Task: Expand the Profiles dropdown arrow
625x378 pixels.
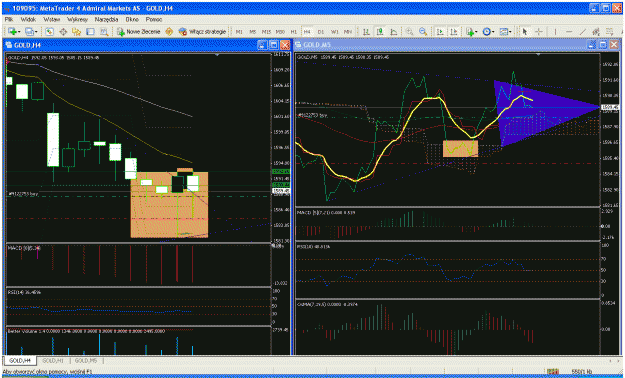Action: click(36, 32)
